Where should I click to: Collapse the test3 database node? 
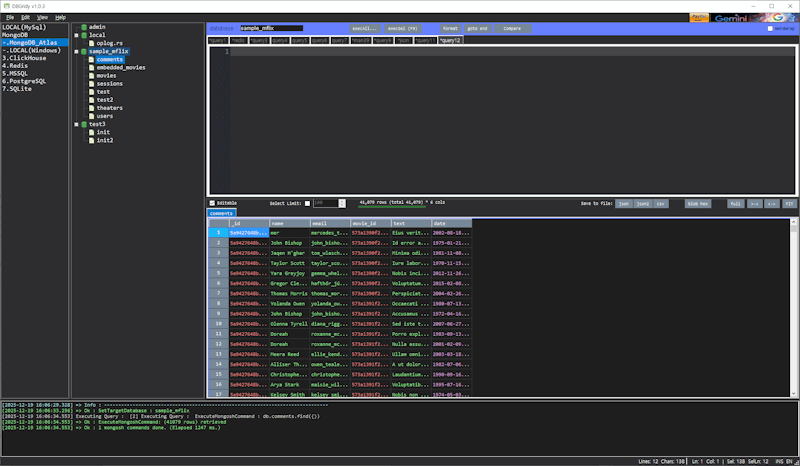[x=77, y=124]
